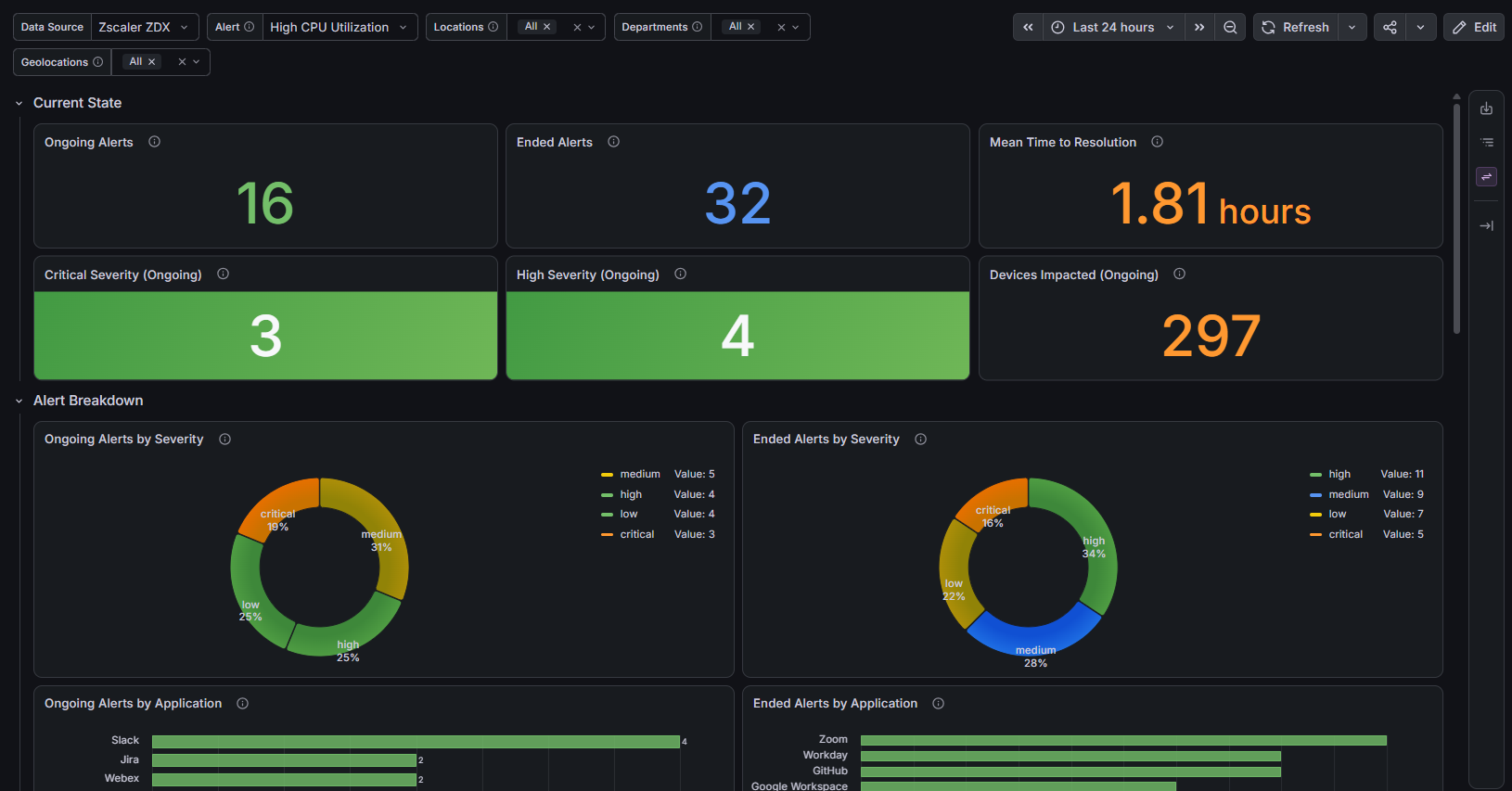Show info for Mean Time to Resolution
The height and width of the screenshot is (791, 1512).
(x=1158, y=142)
